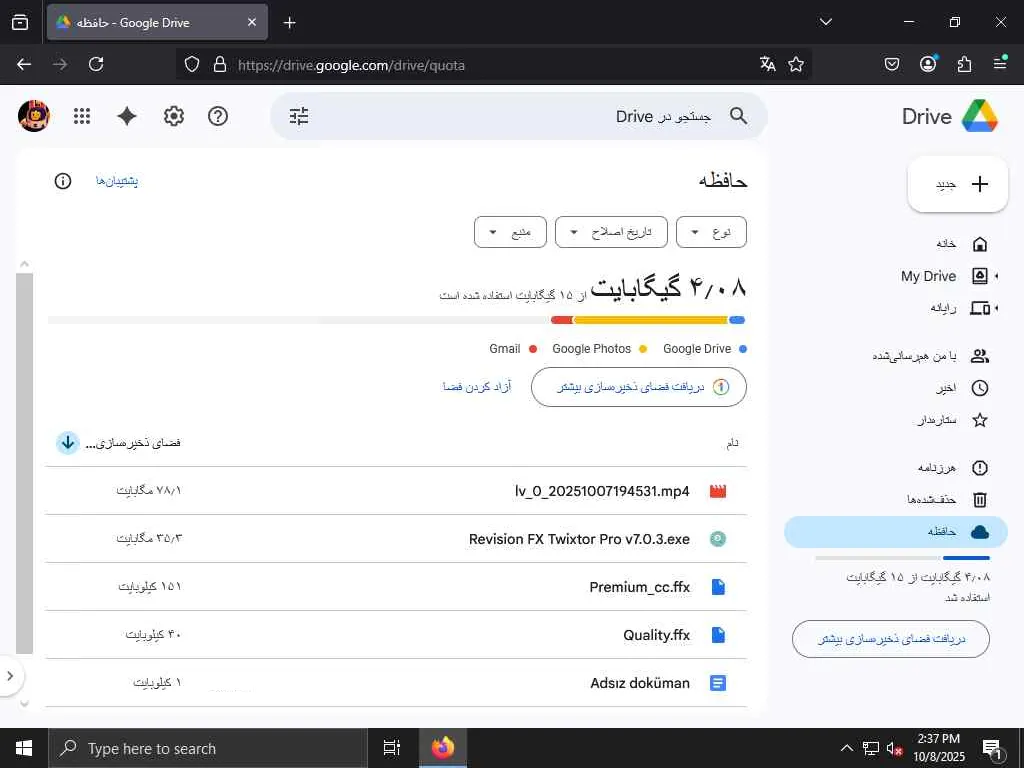
Task: Open the تاریخ اصلاح modified date dropdown
Action: (x=611, y=232)
